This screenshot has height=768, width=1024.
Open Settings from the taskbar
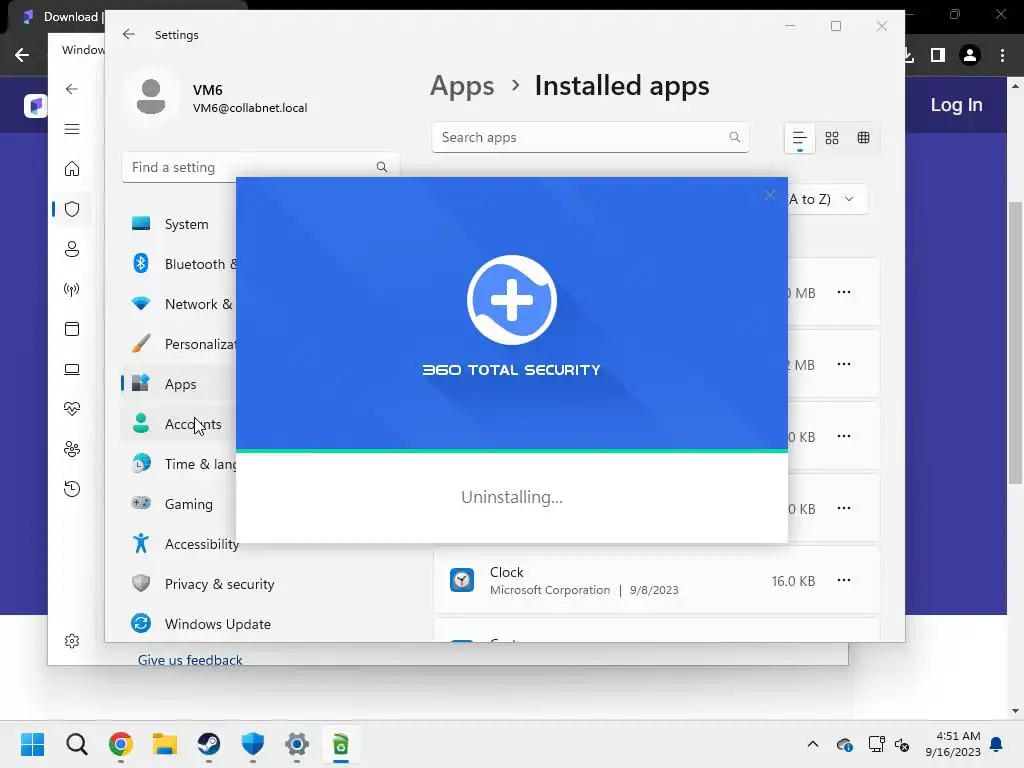tap(296, 744)
